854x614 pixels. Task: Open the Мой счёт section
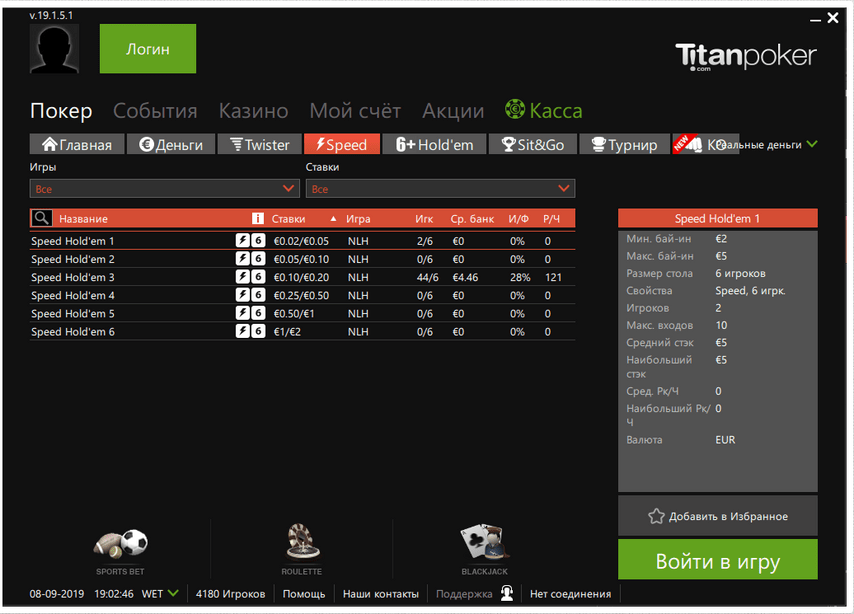(x=355, y=111)
